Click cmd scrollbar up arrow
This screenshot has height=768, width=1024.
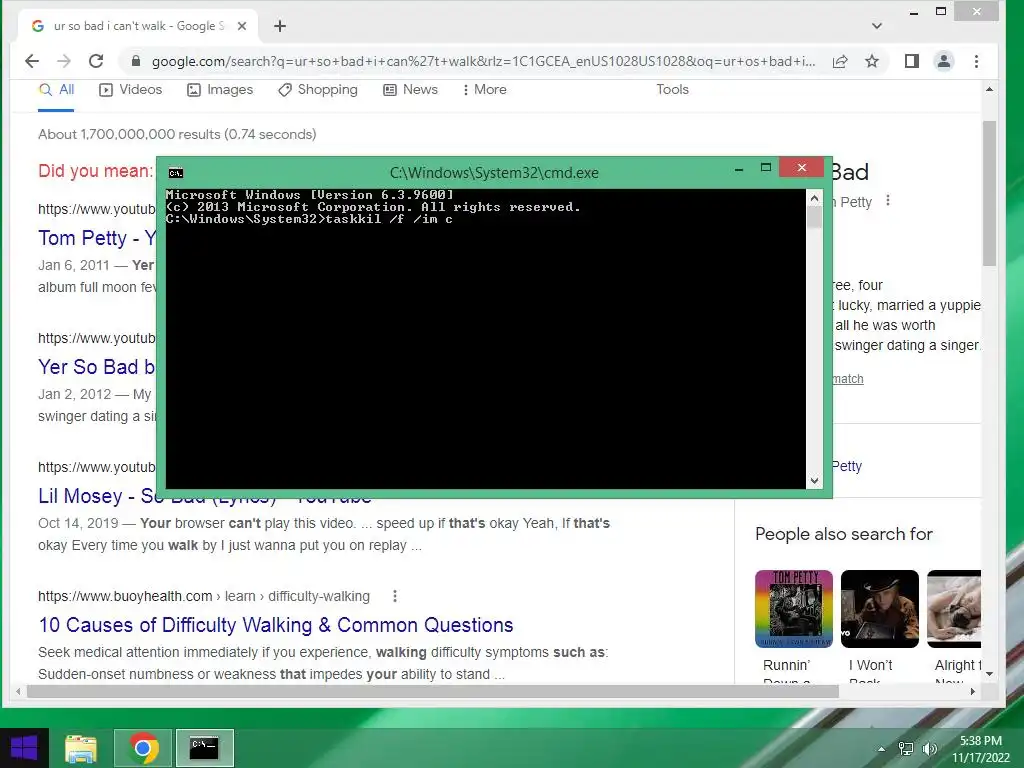[814, 198]
